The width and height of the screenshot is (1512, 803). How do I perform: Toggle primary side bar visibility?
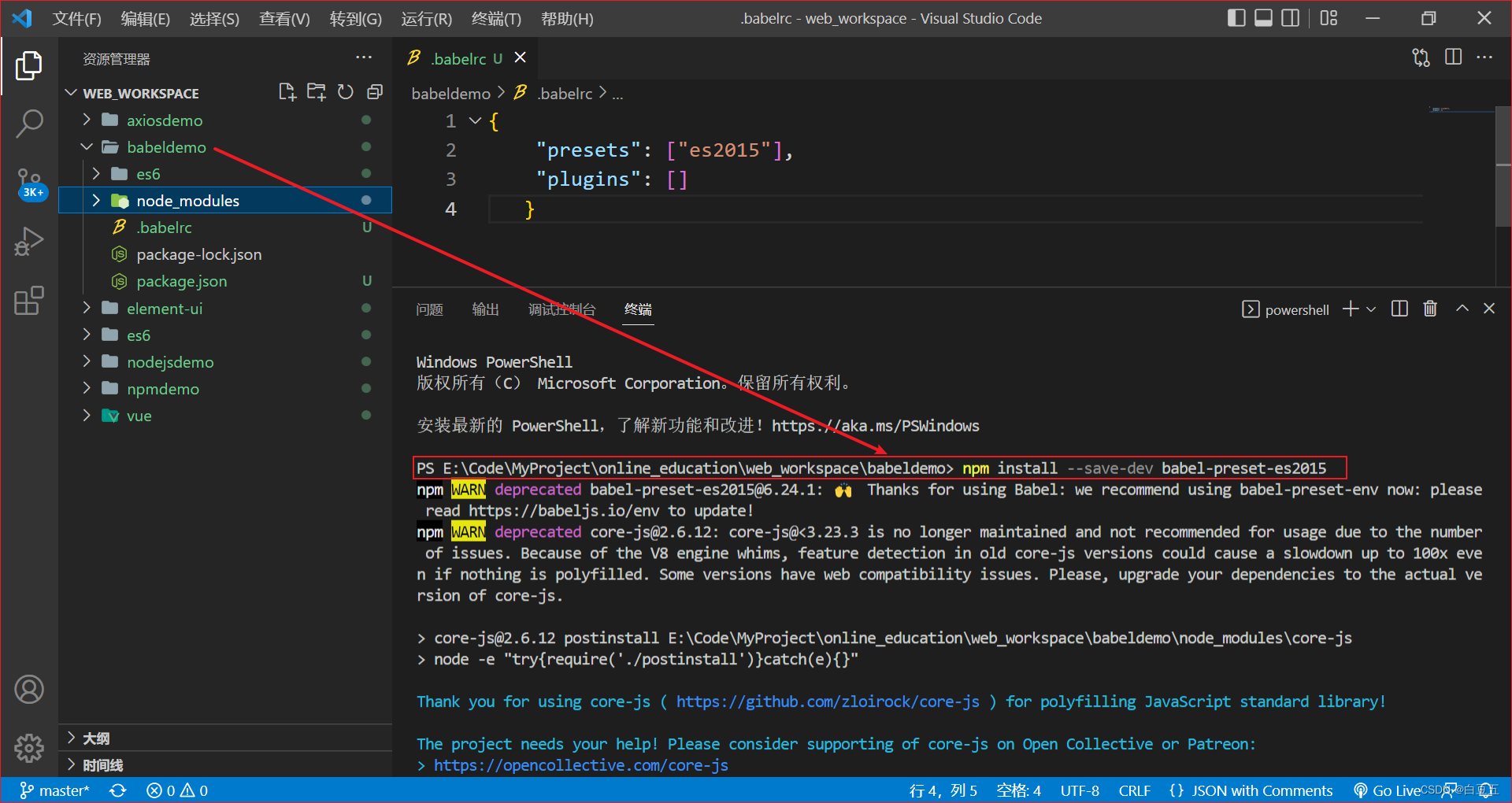point(1236,18)
